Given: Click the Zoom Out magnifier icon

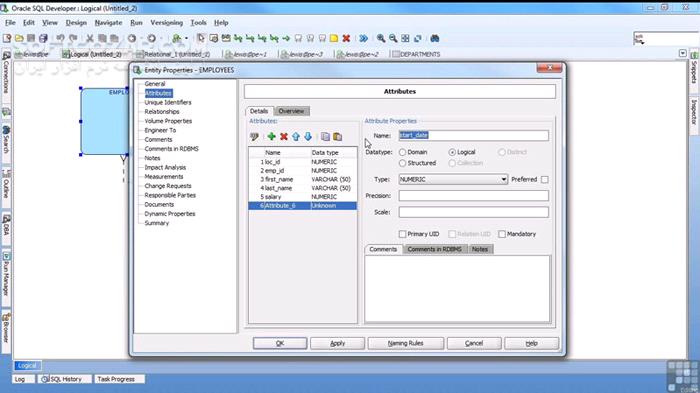Looking at the screenshot, I should (x=393, y=38).
